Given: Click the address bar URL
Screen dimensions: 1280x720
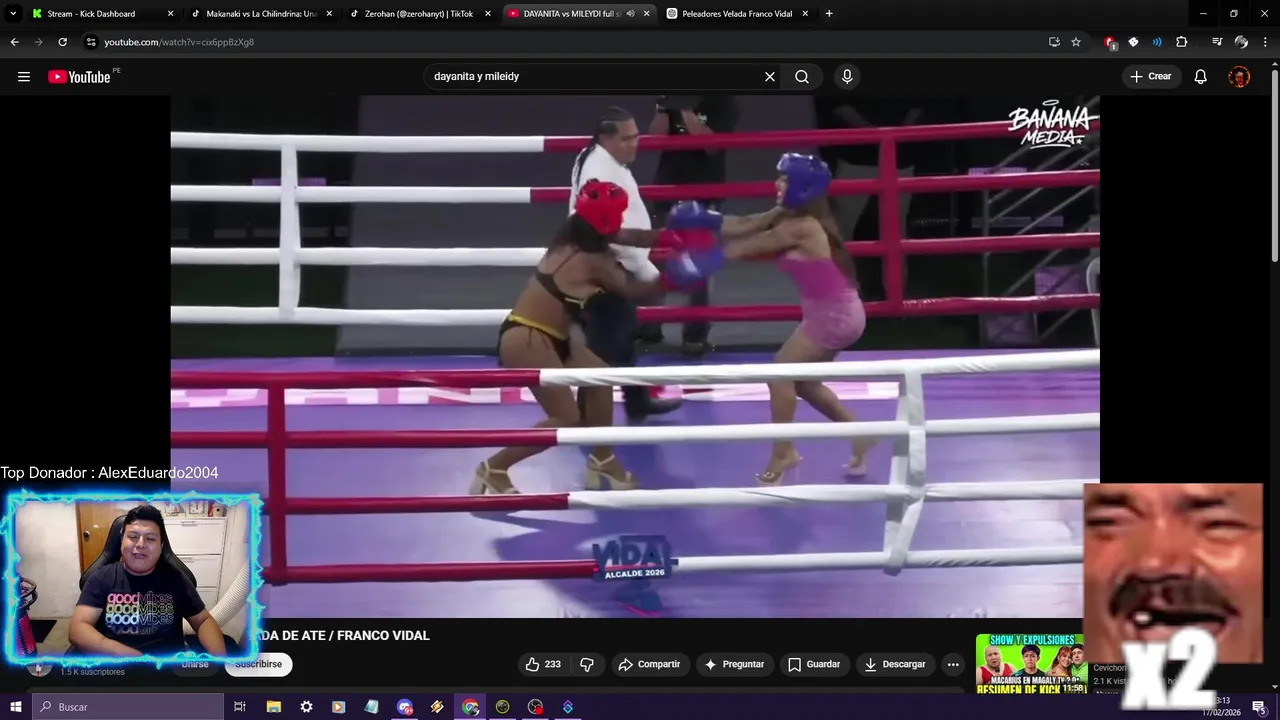Looking at the screenshot, I should 179,42.
